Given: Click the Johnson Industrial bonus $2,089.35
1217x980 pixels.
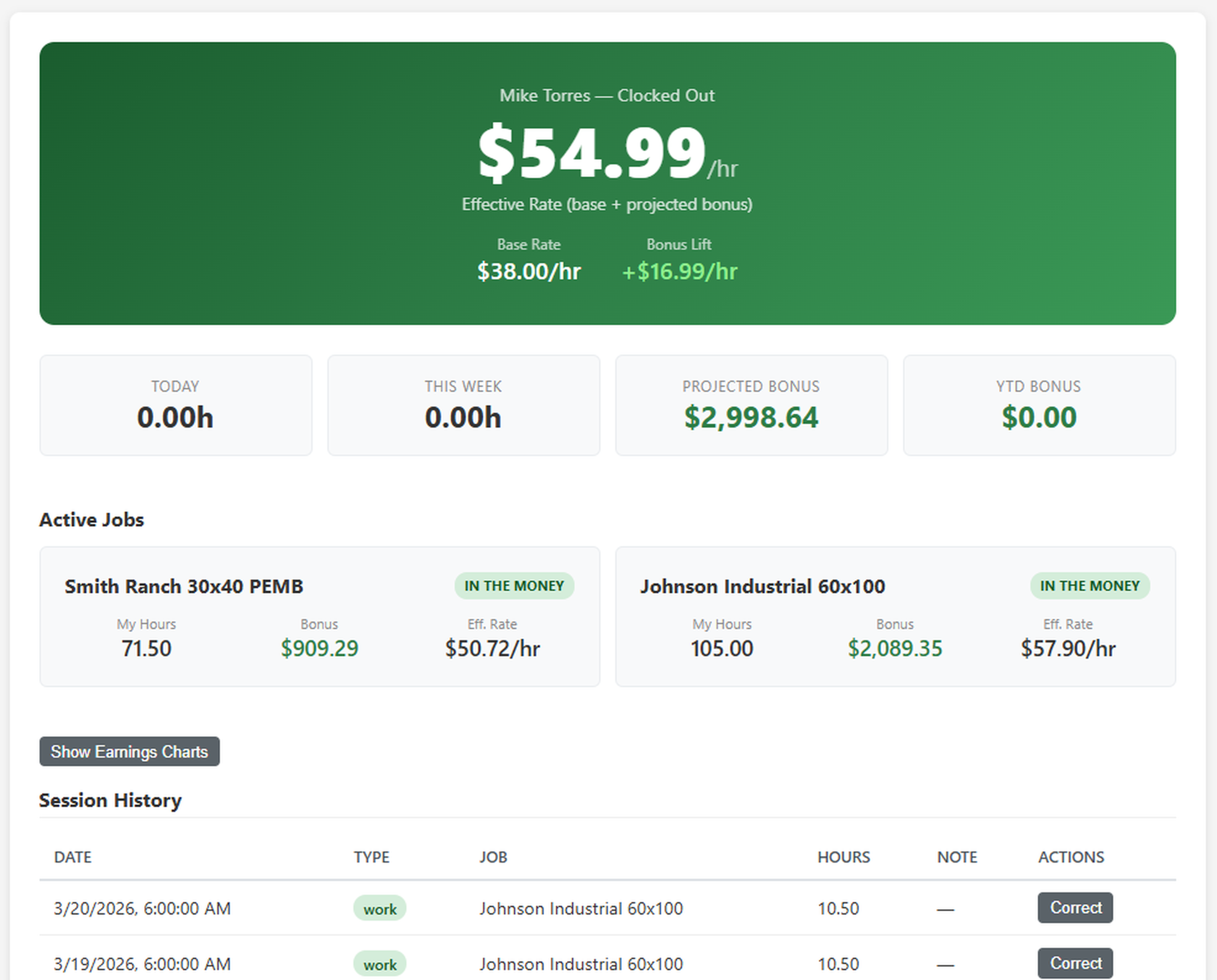Looking at the screenshot, I should click(895, 648).
